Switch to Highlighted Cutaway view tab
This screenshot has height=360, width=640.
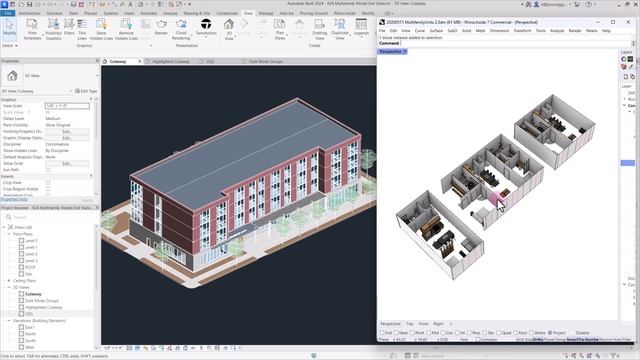[171, 61]
